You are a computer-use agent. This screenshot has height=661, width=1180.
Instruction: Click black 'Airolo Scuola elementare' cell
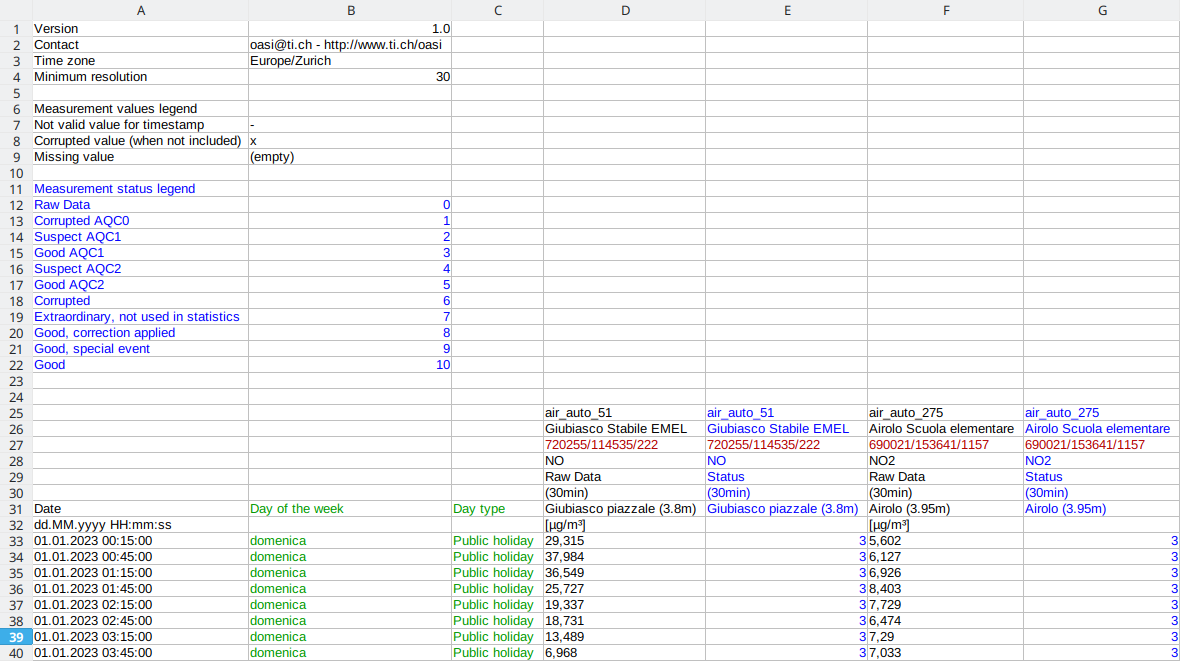click(x=945, y=428)
